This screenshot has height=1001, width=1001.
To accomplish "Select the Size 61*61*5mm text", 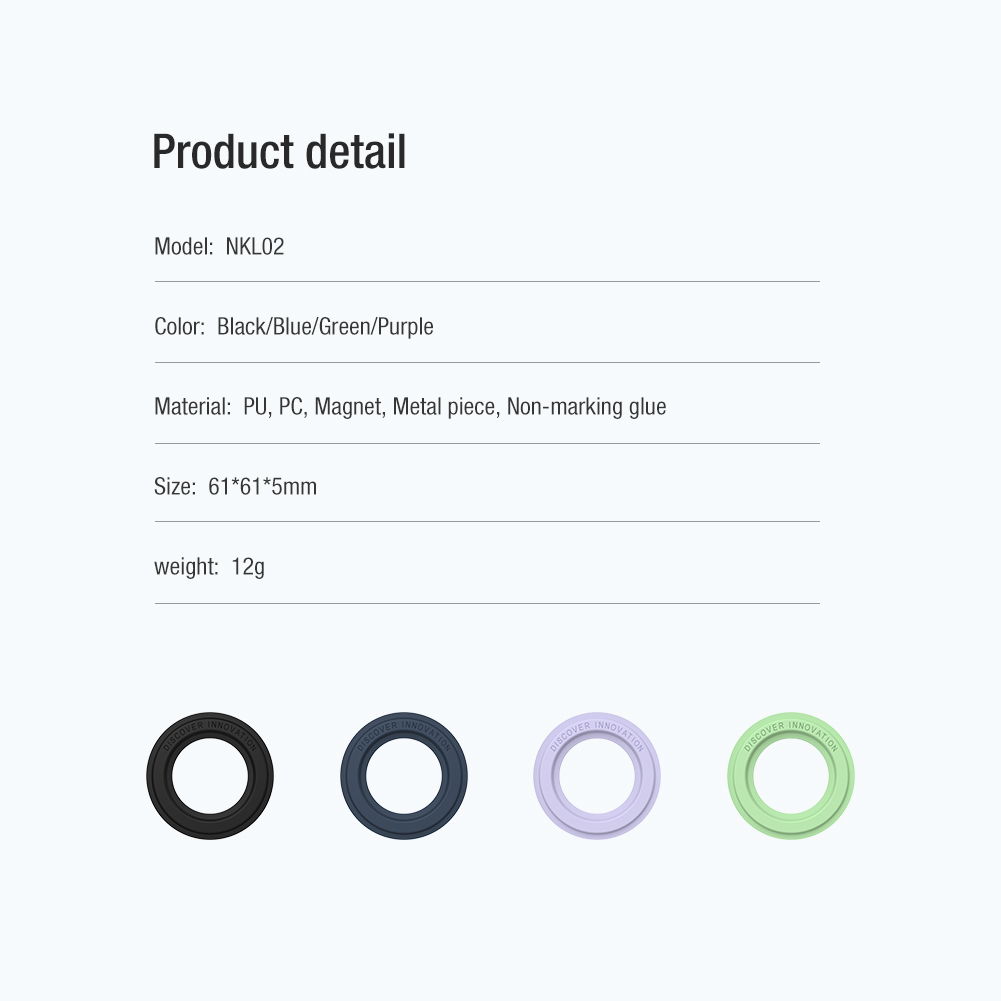I will [235, 486].
